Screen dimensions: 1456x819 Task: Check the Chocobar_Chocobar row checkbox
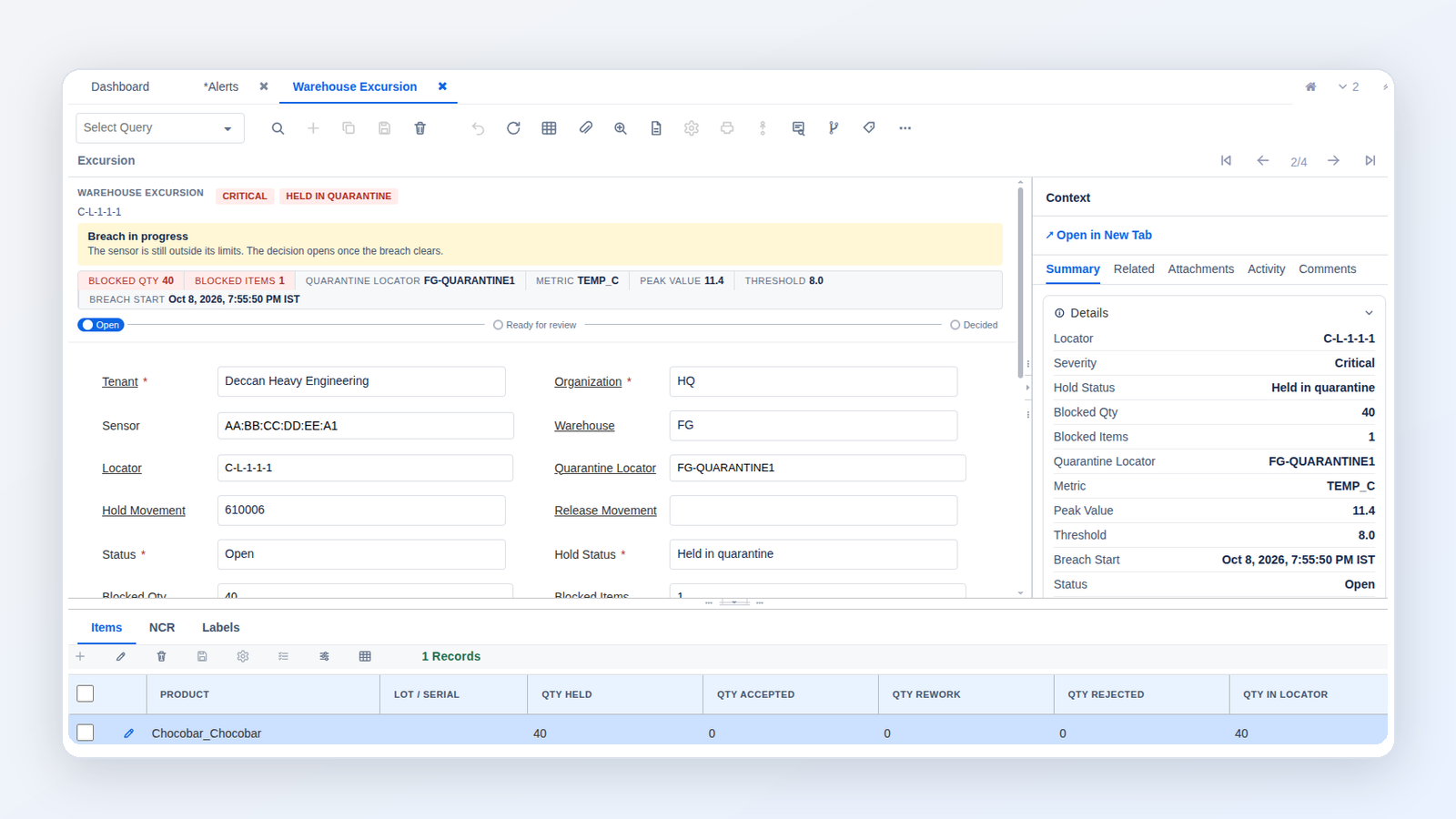[x=86, y=733]
